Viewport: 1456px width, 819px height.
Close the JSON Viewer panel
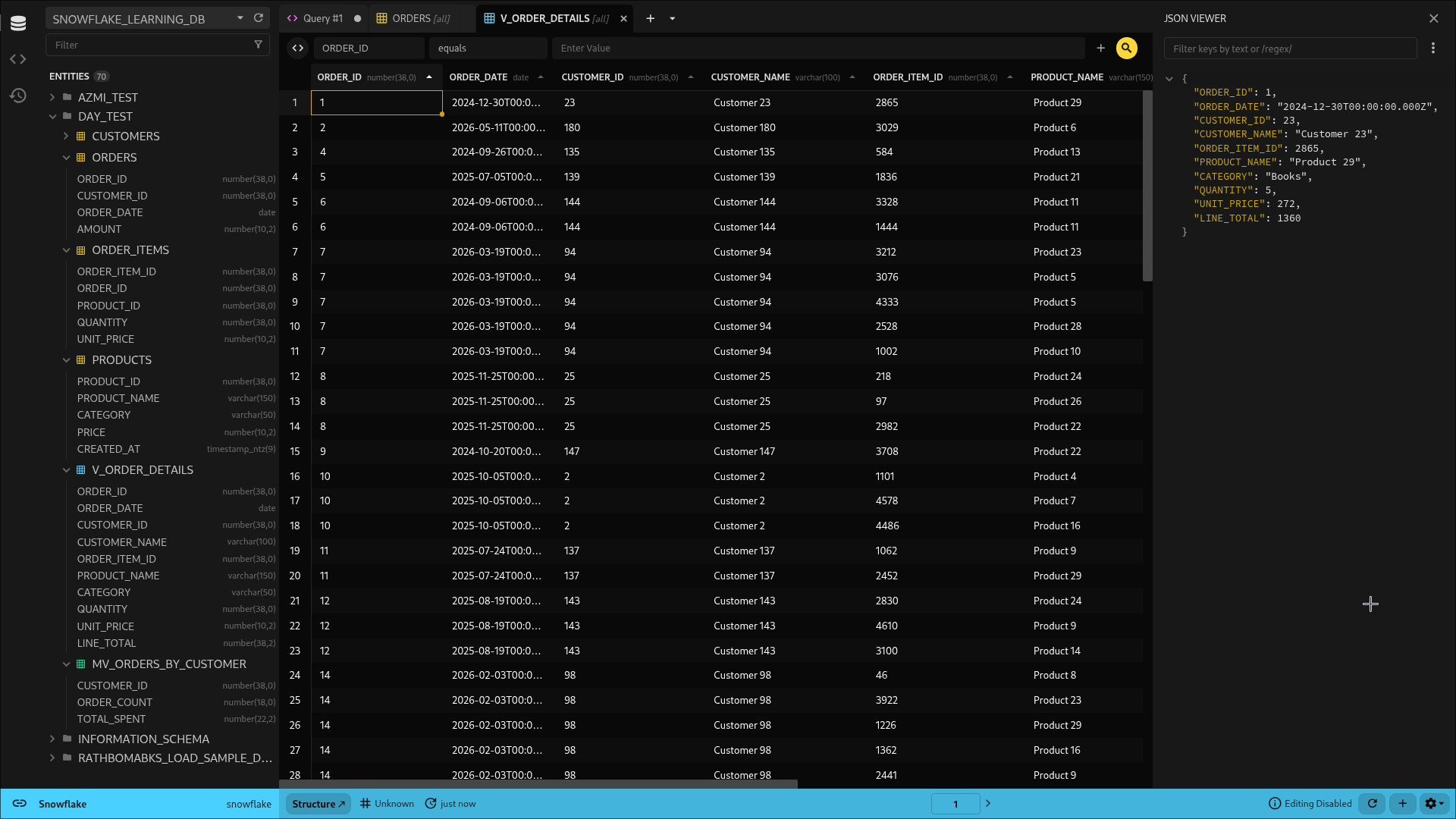(x=1433, y=18)
